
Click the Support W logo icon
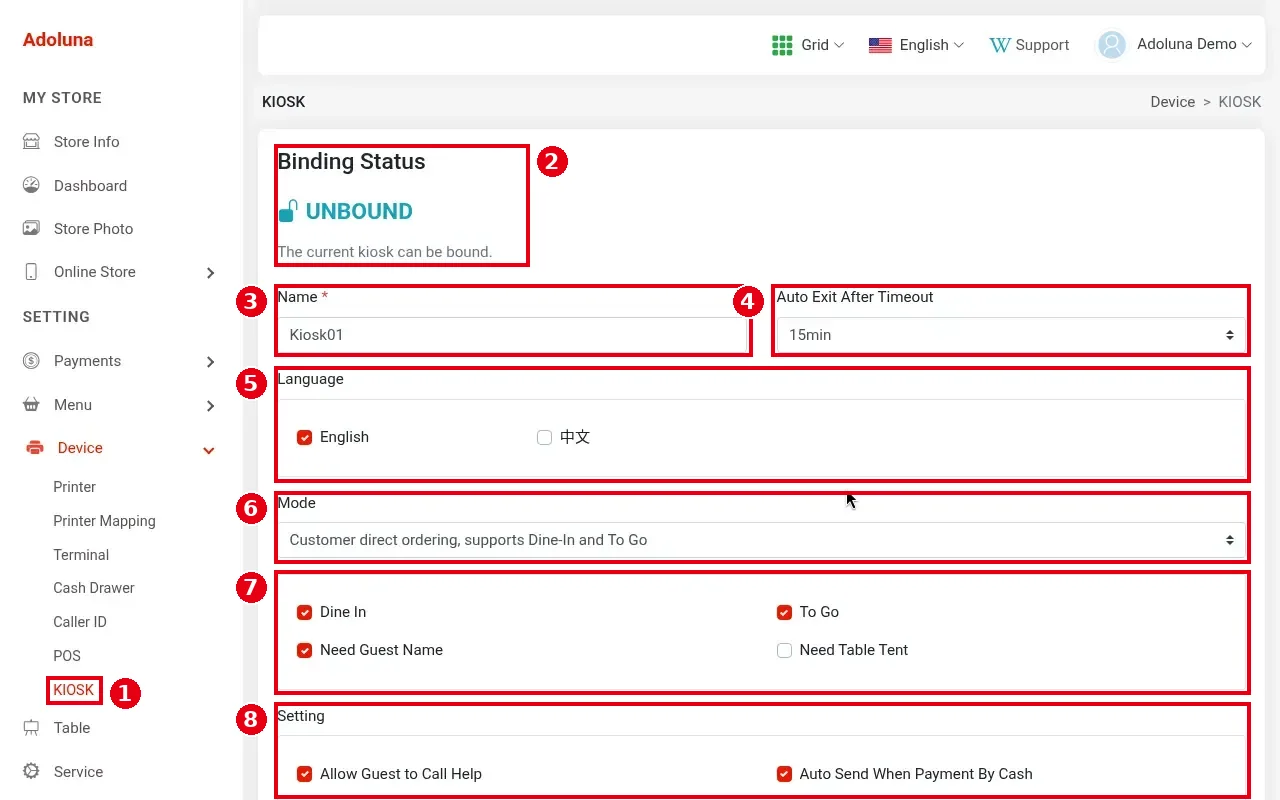tap(999, 45)
